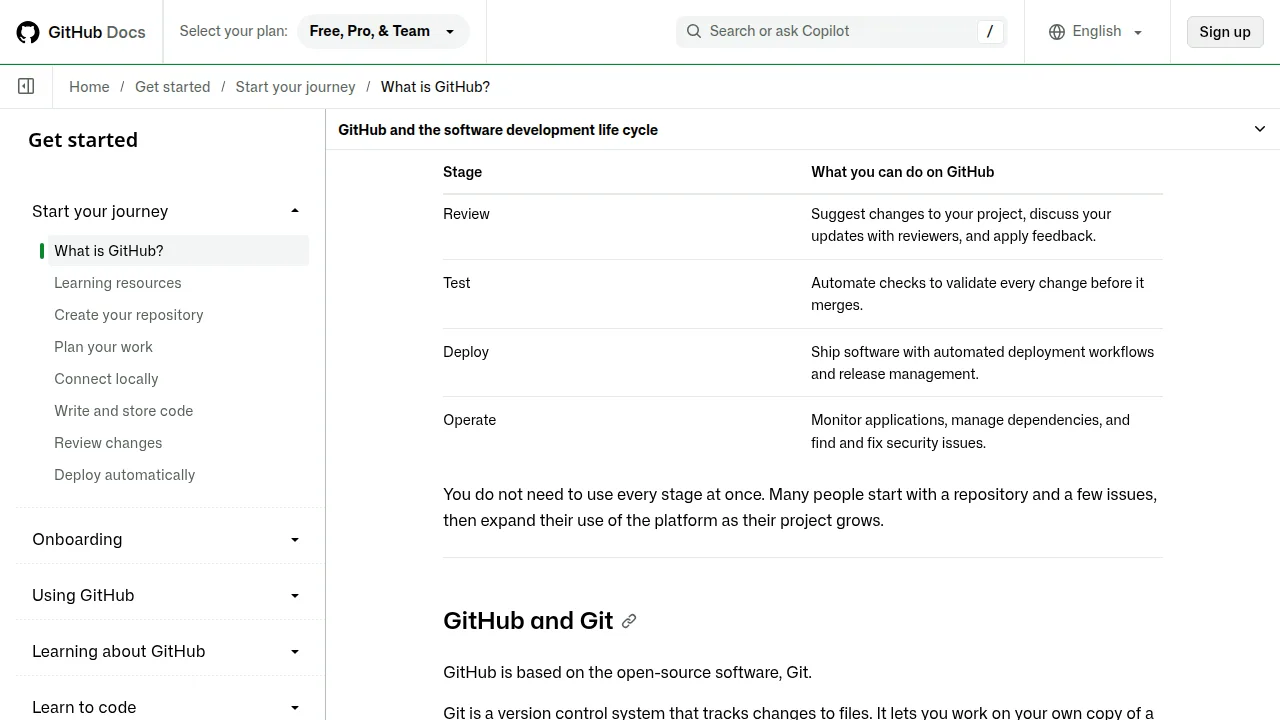This screenshot has height=720, width=1280.
Task: Expand the Using GitHub section
Action: (x=167, y=595)
